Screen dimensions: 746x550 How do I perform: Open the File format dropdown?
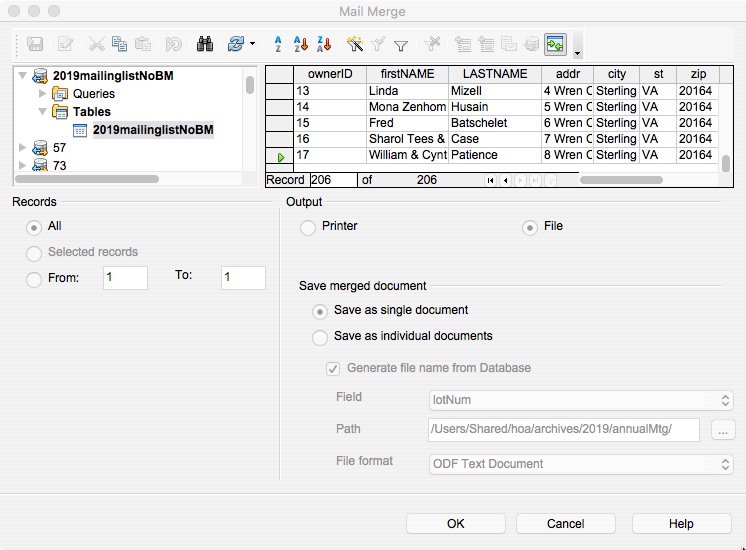581,464
